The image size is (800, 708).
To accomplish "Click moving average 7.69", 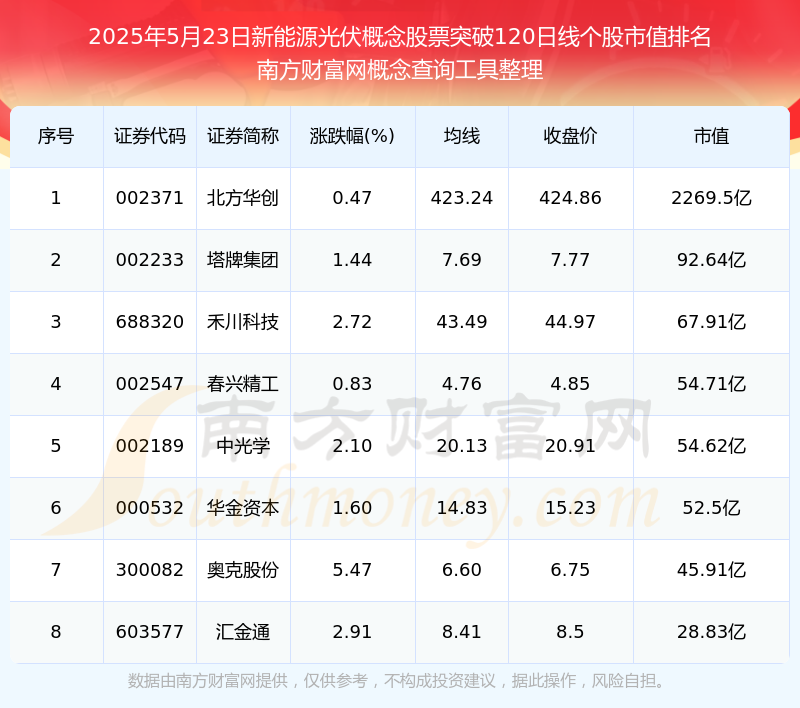I will click(462, 260).
